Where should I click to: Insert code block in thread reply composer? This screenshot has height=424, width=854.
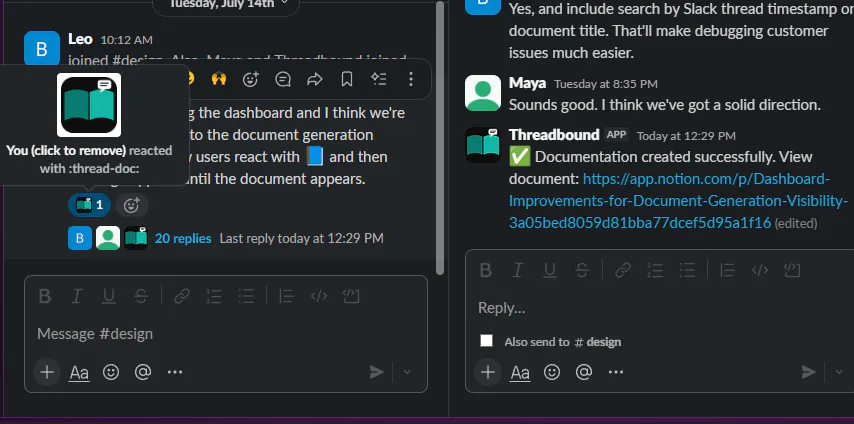point(792,270)
